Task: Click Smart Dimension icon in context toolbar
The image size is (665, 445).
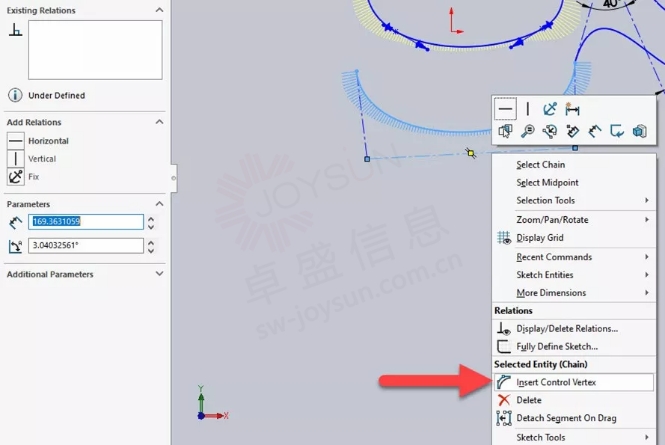Action: point(572,109)
